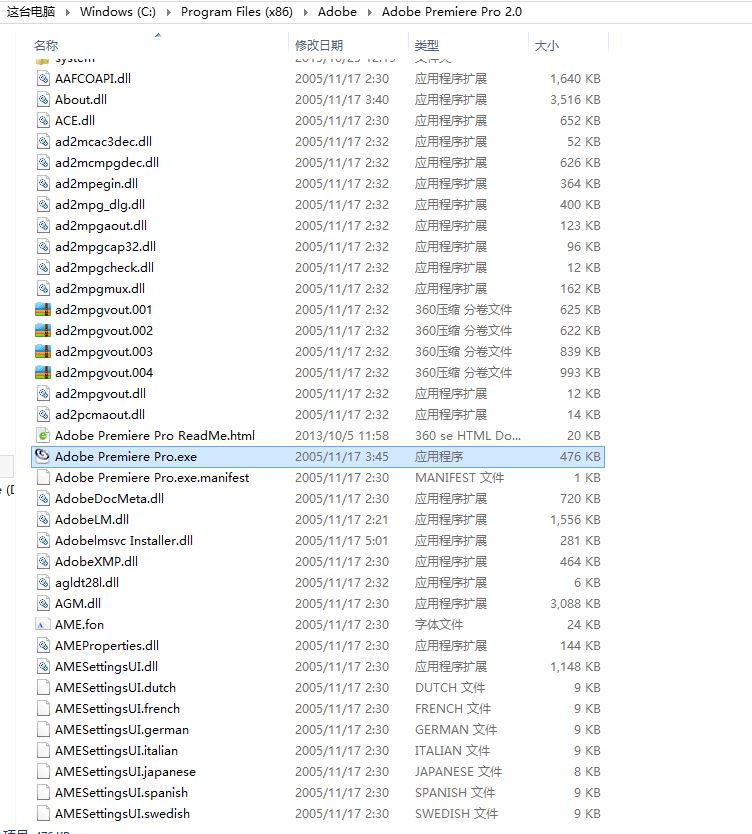Sort by the 修改日期 column header
This screenshot has height=834, width=752.
pyautogui.click(x=319, y=46)
